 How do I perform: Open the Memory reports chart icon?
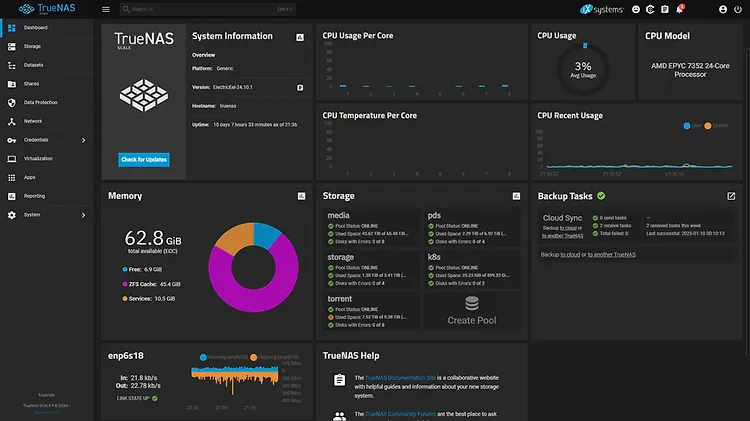tap(300, 196)
